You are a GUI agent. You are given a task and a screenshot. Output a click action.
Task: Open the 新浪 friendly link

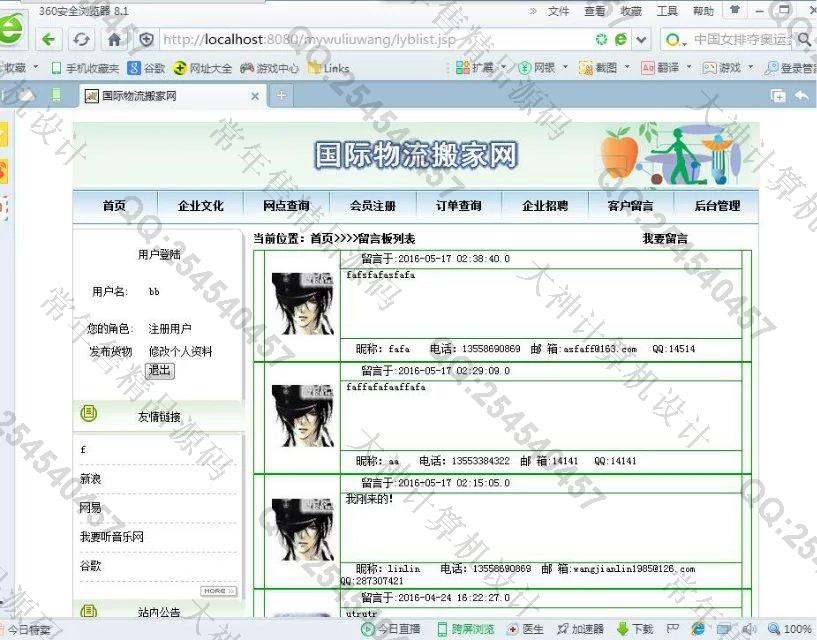tap(91, 479)
